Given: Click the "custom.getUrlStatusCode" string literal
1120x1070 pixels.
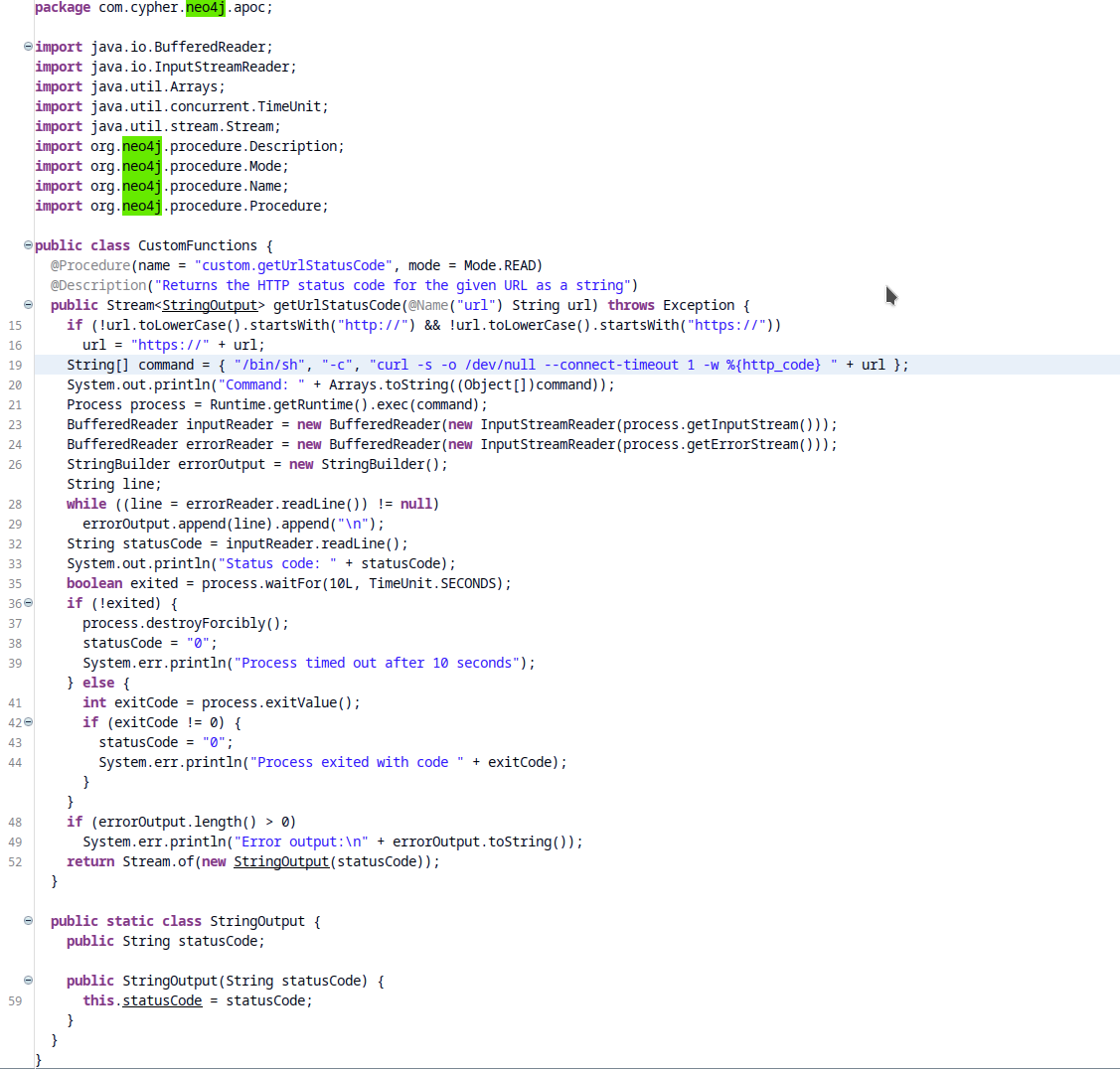Looking at the screenshot, I should pos(293,265).
